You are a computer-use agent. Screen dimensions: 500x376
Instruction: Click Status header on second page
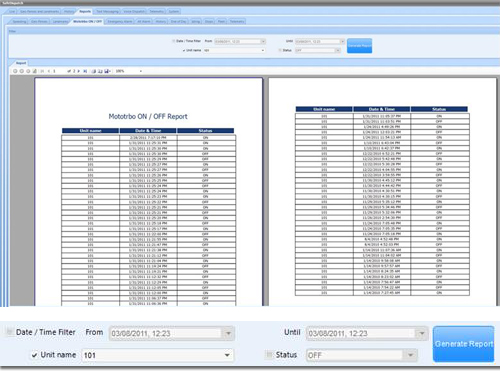439,109
